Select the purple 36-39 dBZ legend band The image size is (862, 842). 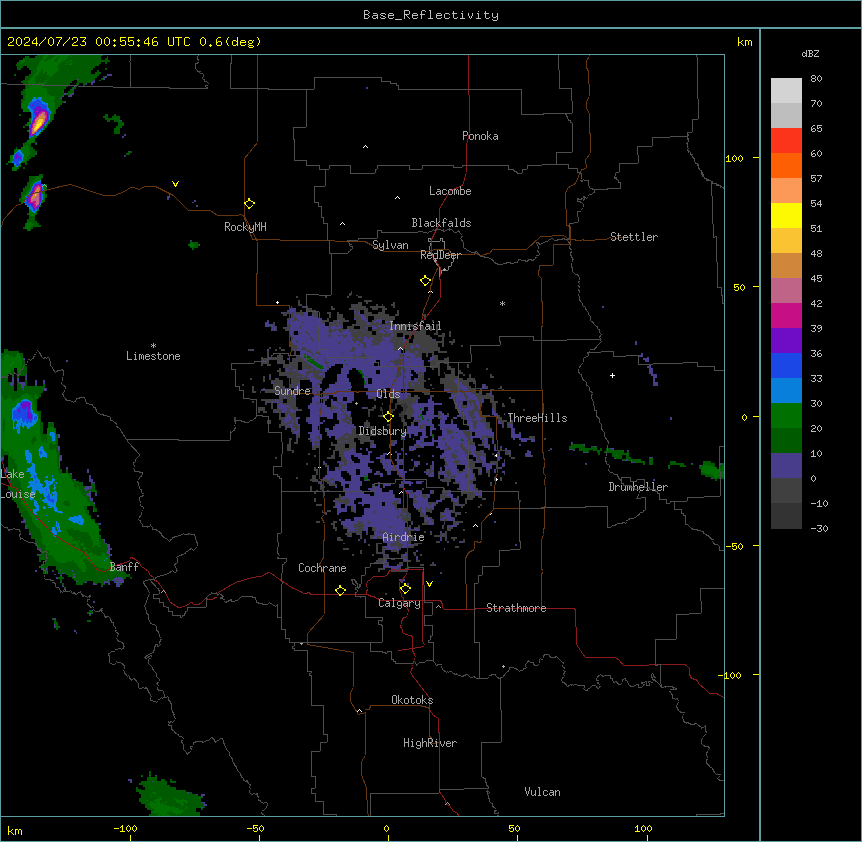click(x=786, y=341)
